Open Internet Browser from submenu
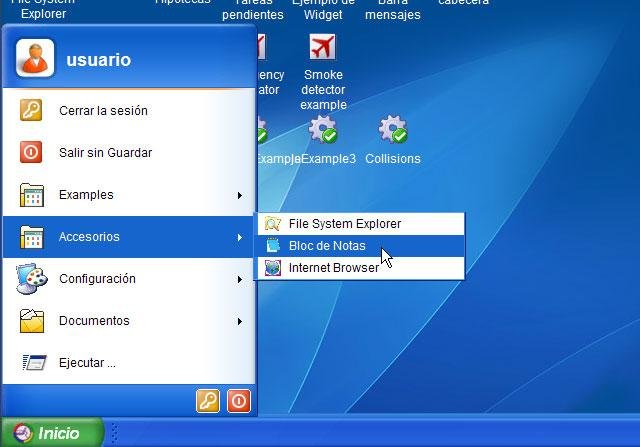 click(361, 268)
